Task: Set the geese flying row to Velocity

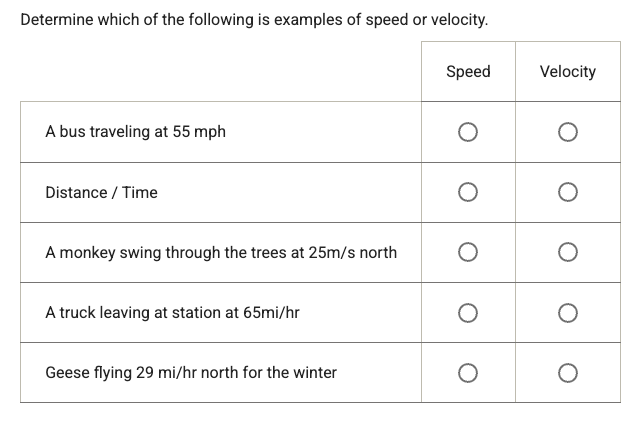Action: 567,372
